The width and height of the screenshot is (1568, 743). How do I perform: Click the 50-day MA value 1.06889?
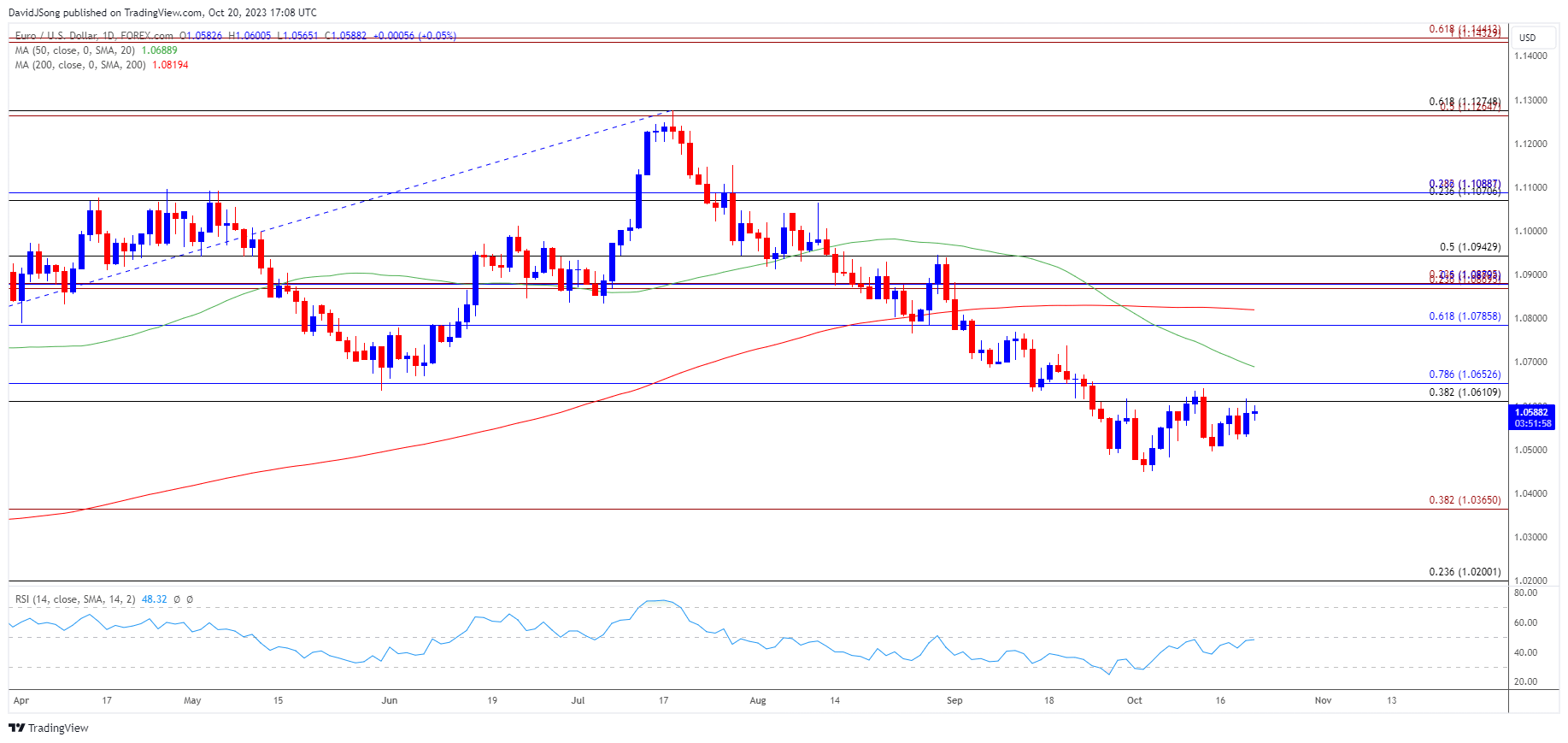[160, 50]
